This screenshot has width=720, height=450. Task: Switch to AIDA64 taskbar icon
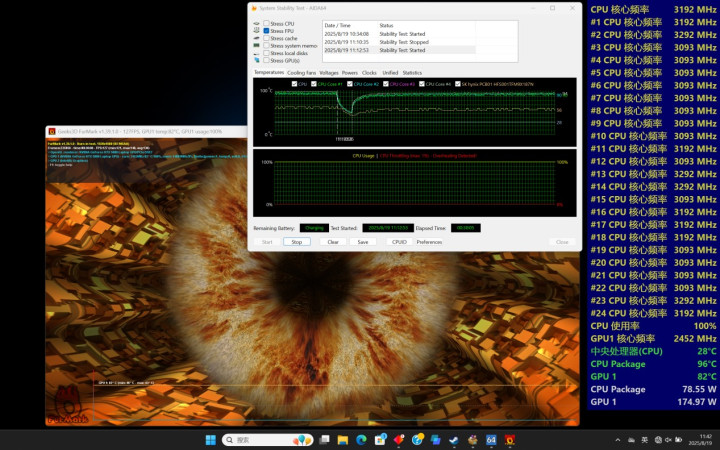tap(491, 440)
